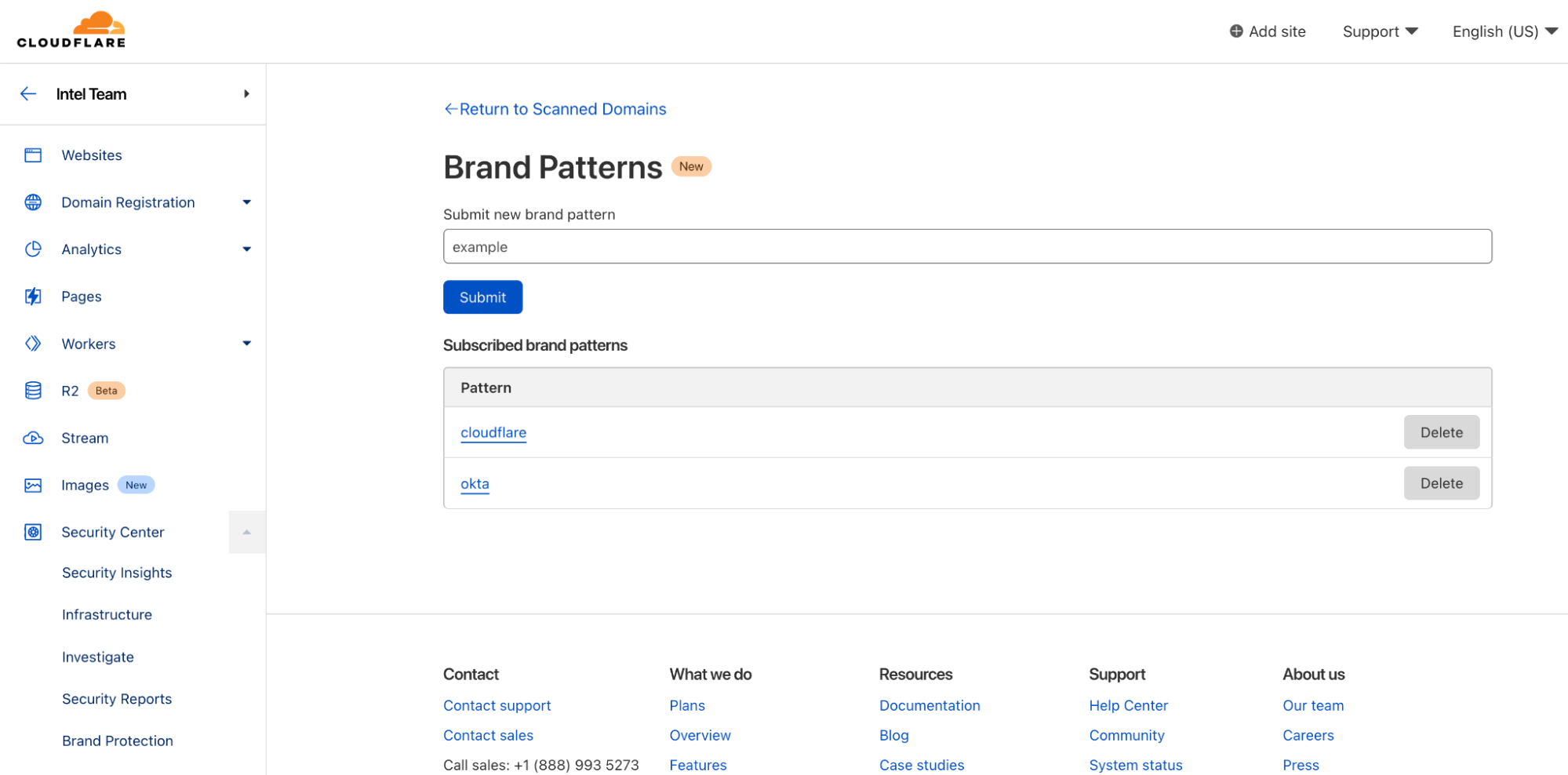The height and width of the screenshot is (775, 1568).
Task: Click the Security Center icon
Action: (33, 533)
